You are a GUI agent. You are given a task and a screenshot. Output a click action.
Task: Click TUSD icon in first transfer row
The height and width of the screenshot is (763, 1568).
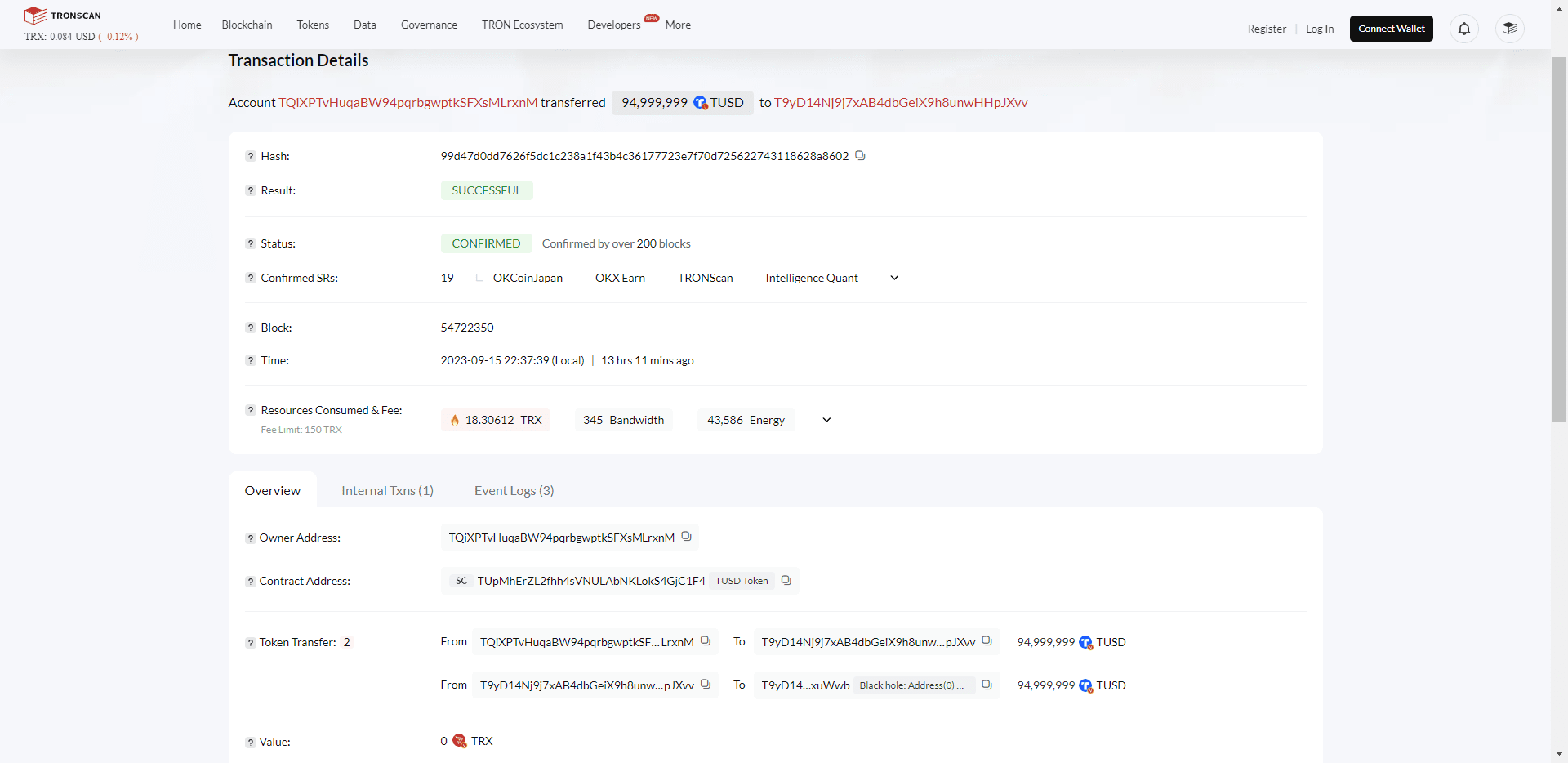coord(1086,643)
